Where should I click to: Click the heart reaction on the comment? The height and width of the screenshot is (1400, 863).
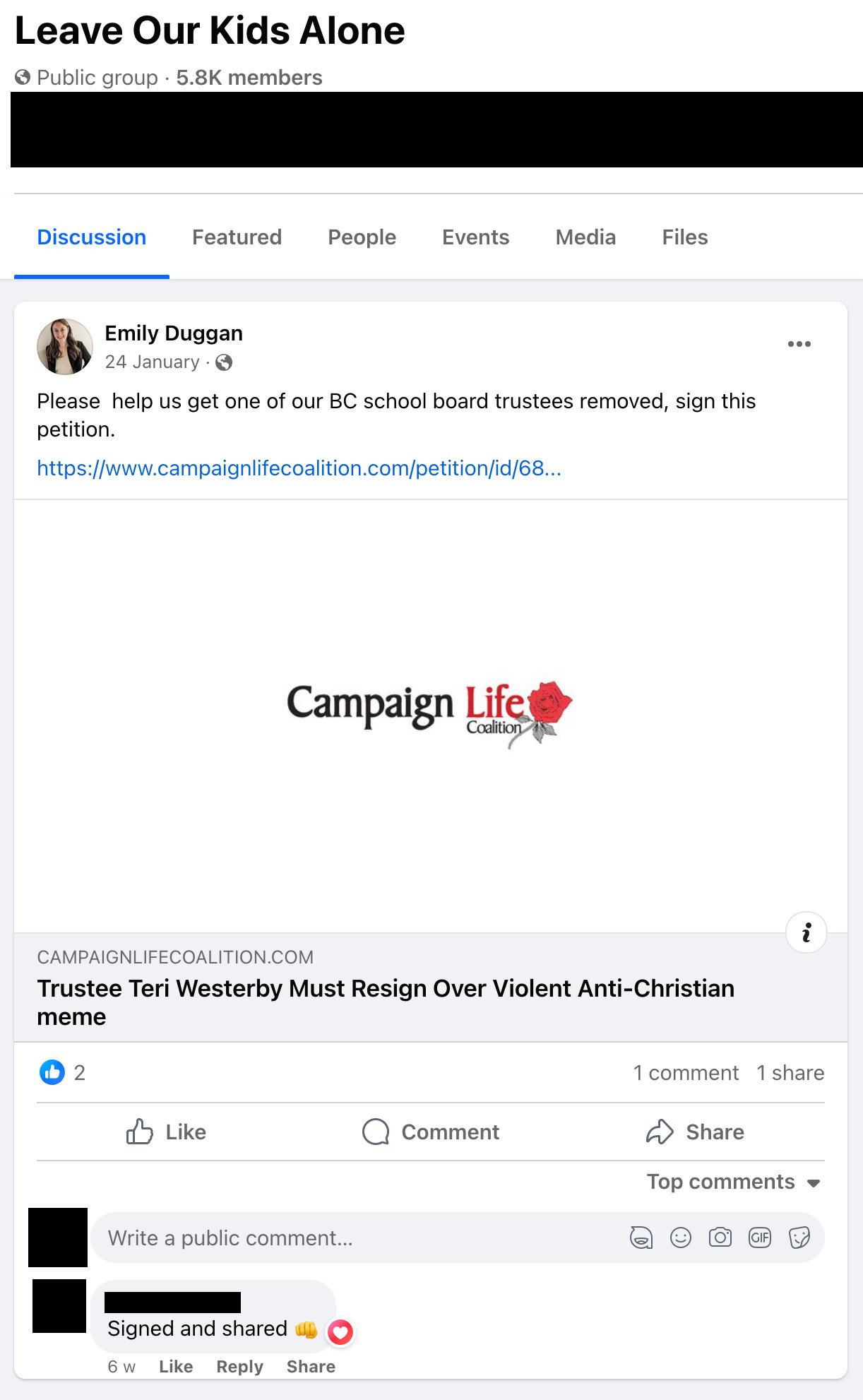tap(340, 1332)
